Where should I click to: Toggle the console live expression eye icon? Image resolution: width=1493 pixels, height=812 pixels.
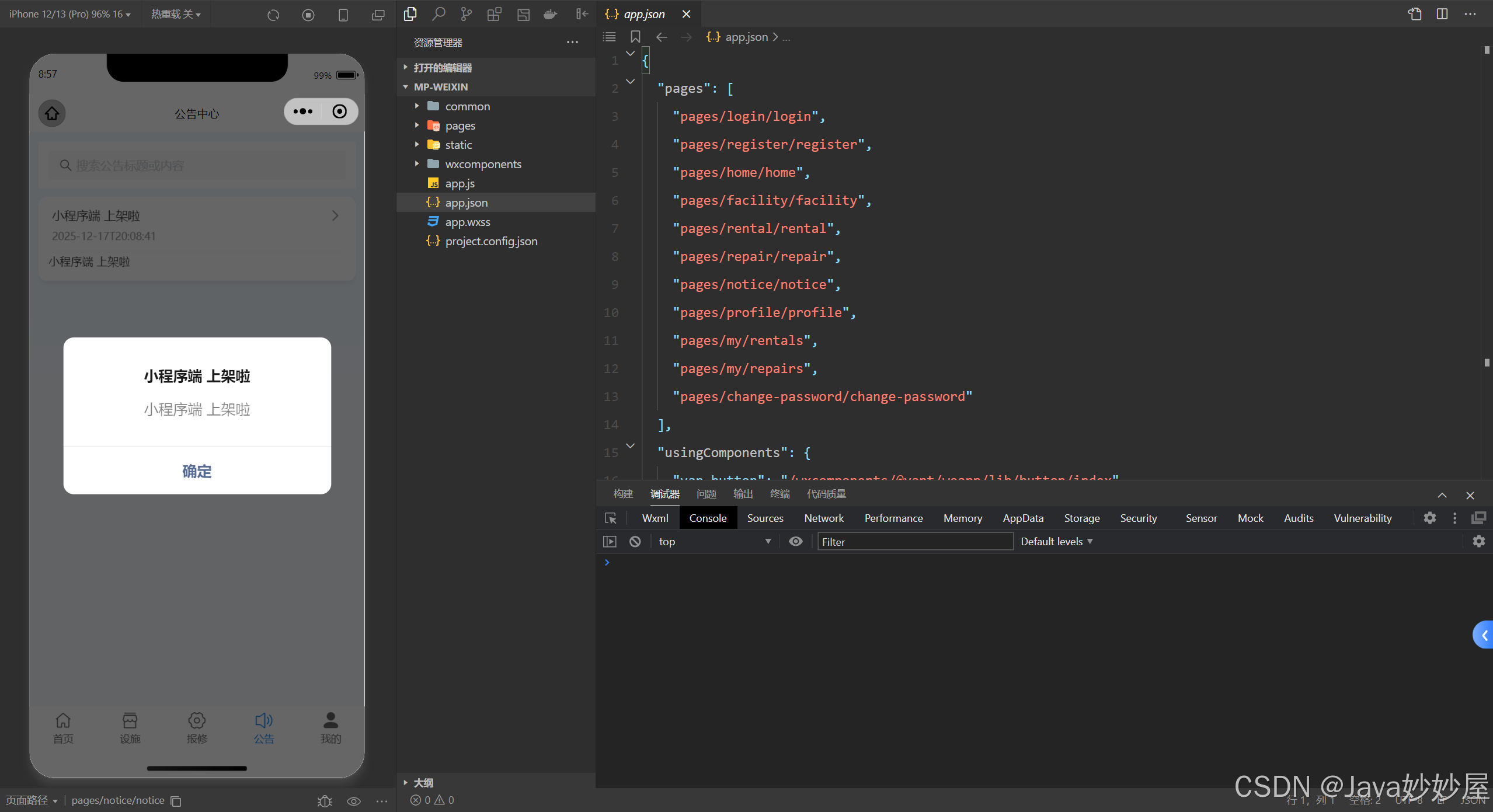point(795,542)
